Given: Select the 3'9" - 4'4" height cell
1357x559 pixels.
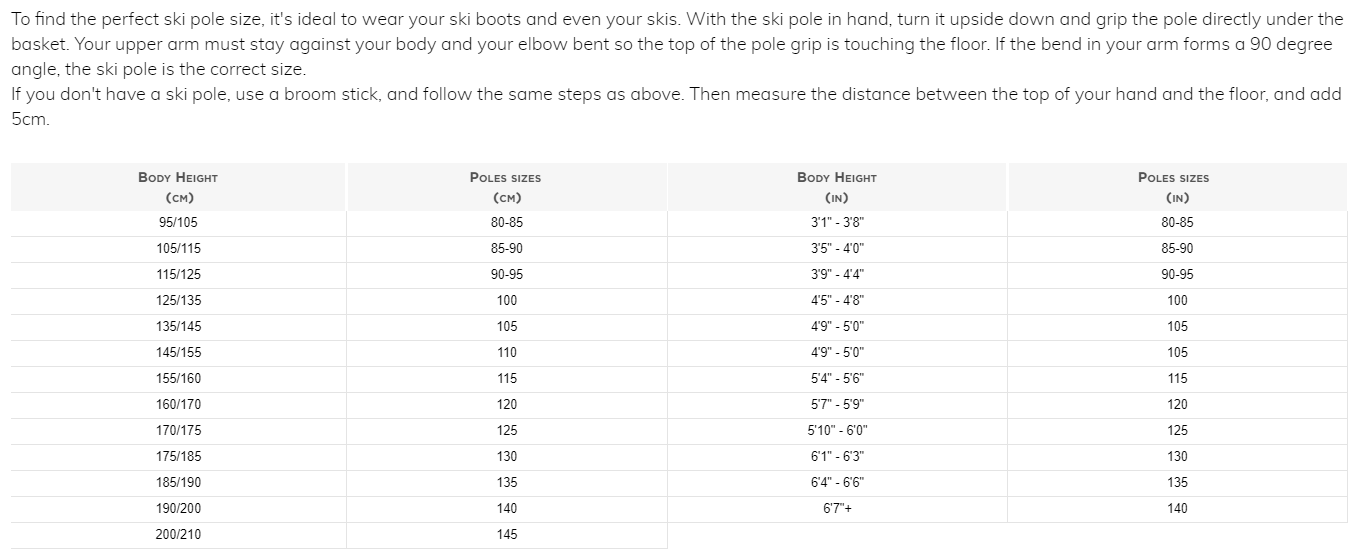Looking at the screenshot, I should click(x=837, y=275).
